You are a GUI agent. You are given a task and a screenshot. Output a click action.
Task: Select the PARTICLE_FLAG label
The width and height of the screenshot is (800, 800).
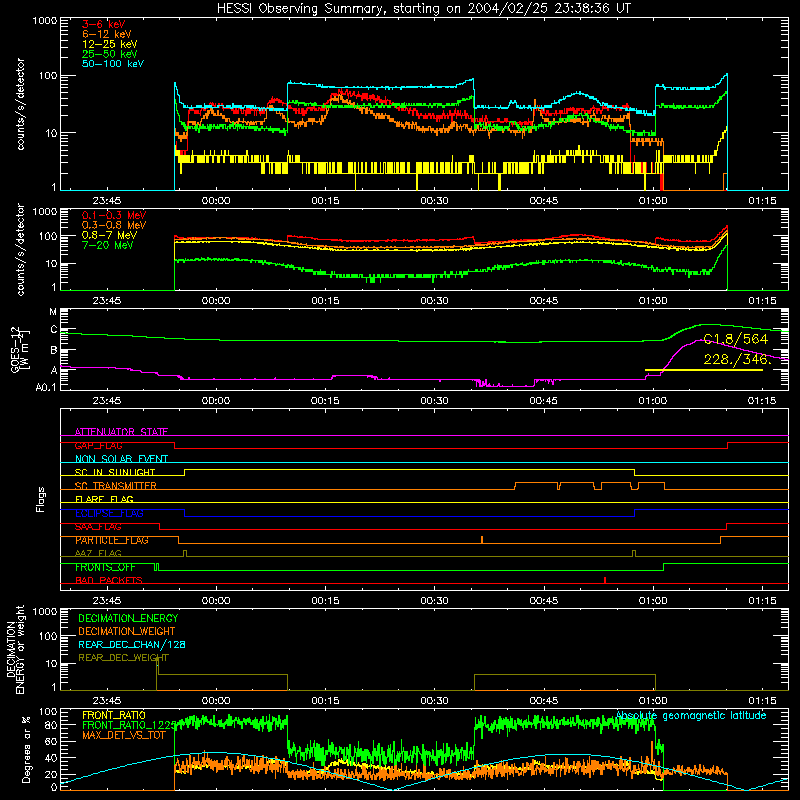point(112,540)
